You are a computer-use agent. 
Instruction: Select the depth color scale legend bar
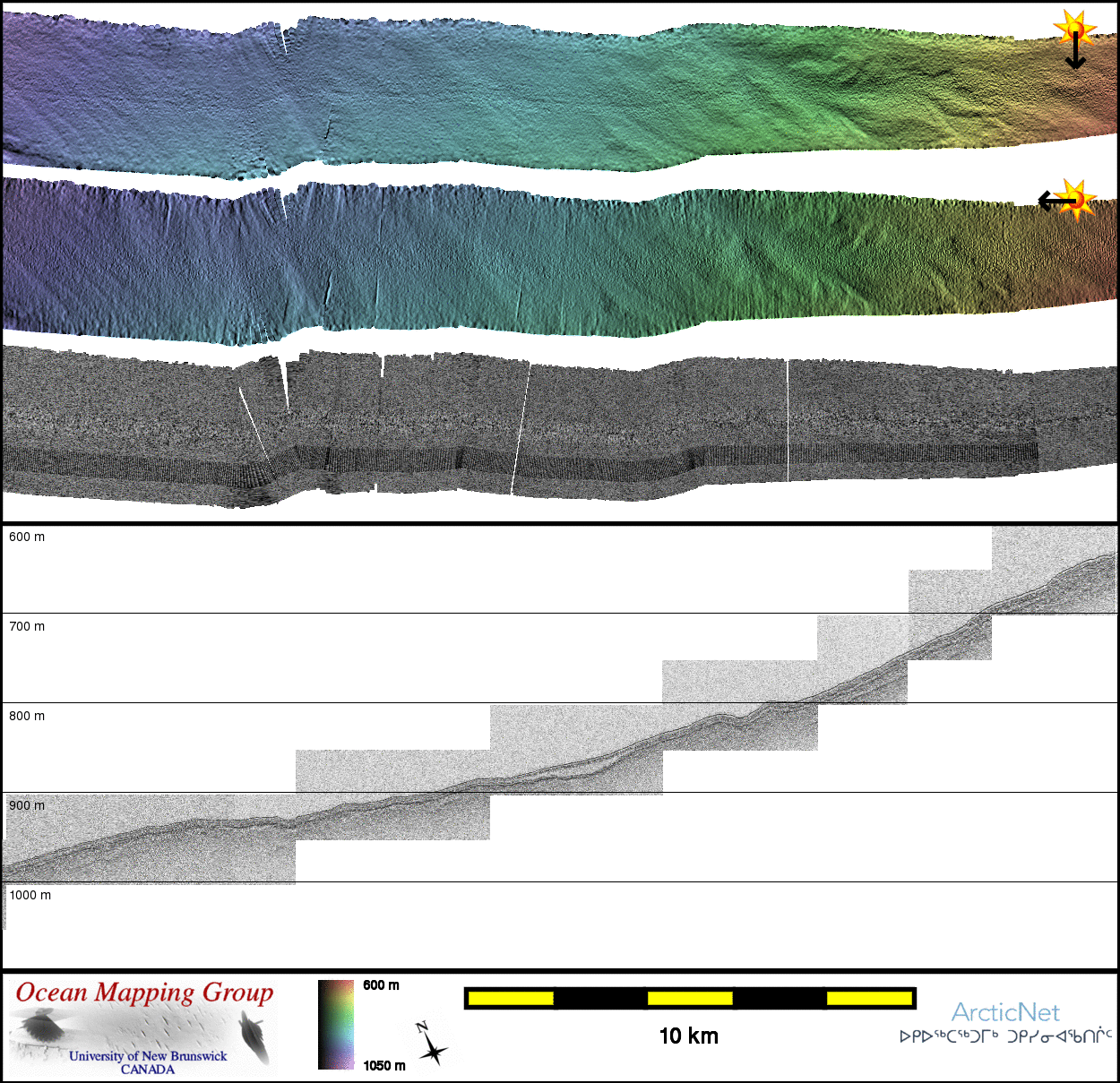[336, 1025]
